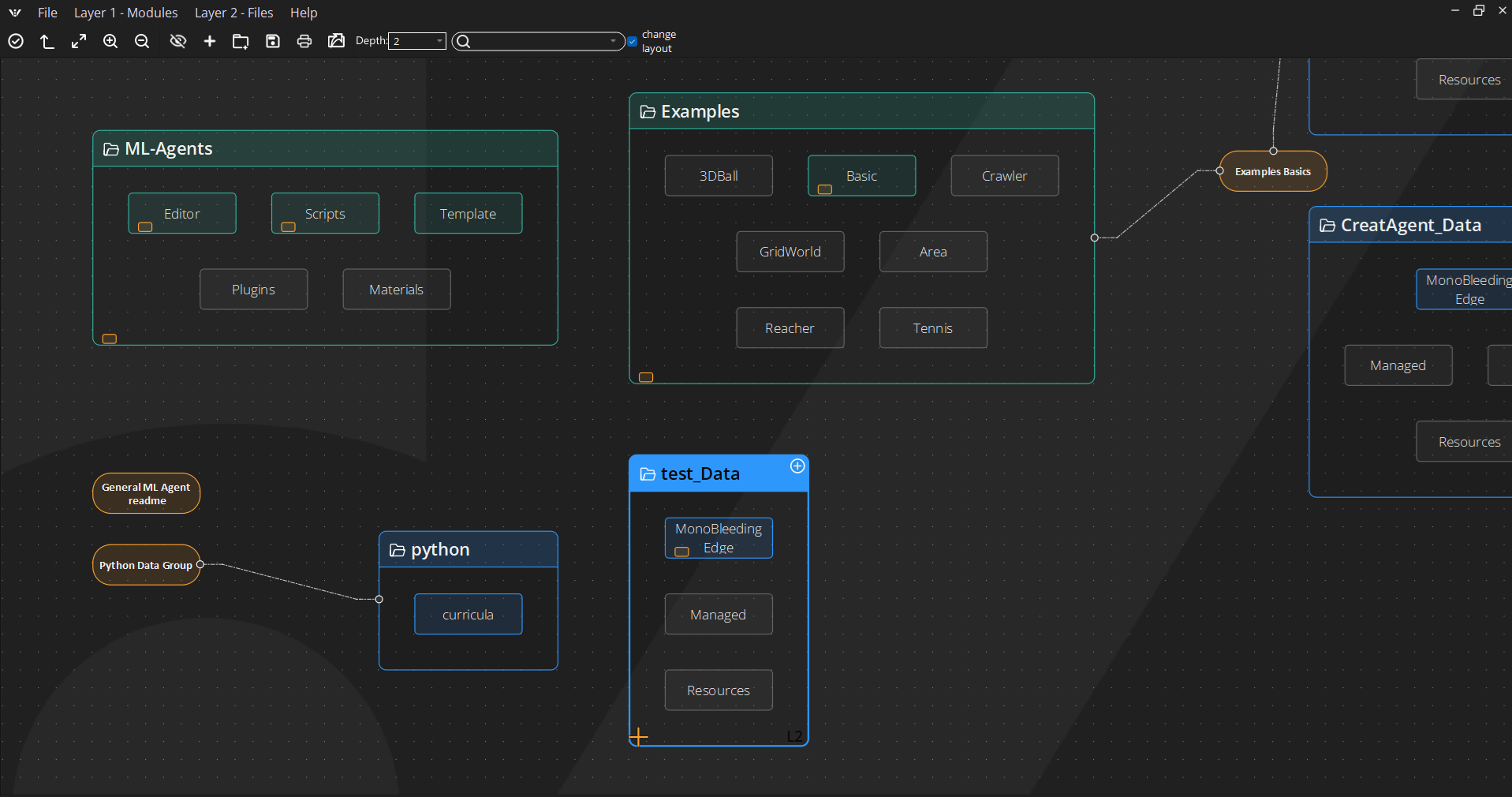Click the General ML Agent readme bubble
Screen dimensions: 1512x797
click(x=147, y=494)
